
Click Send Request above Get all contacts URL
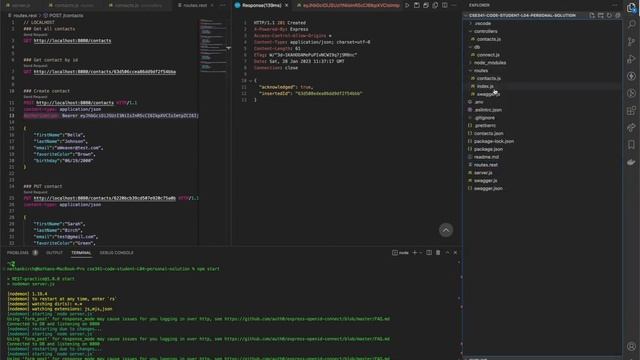click(36, 35)
